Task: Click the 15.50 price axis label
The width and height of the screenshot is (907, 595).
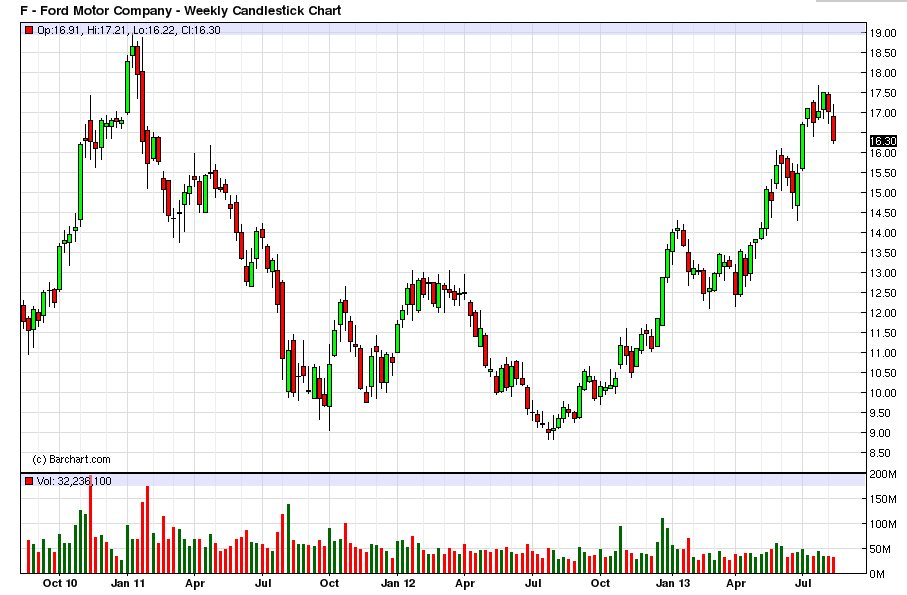Action: 883,173
